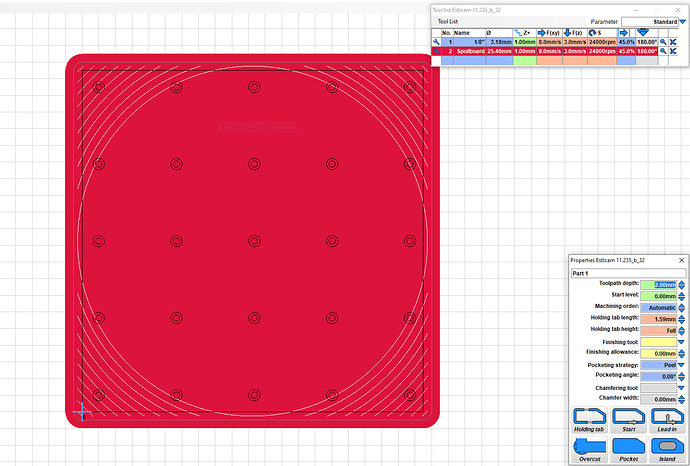This screenshot has height=466, width=690.
Task: Click 24000rpm cell in tool 1 row
Action: (602, 42)
